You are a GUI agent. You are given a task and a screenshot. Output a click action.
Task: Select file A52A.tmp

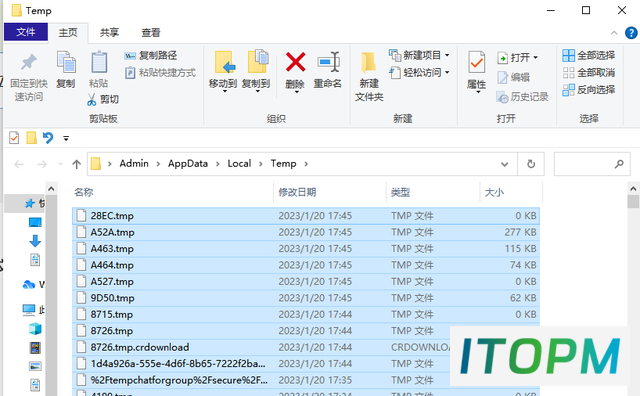pyautogui.click(x=306, y=232)
